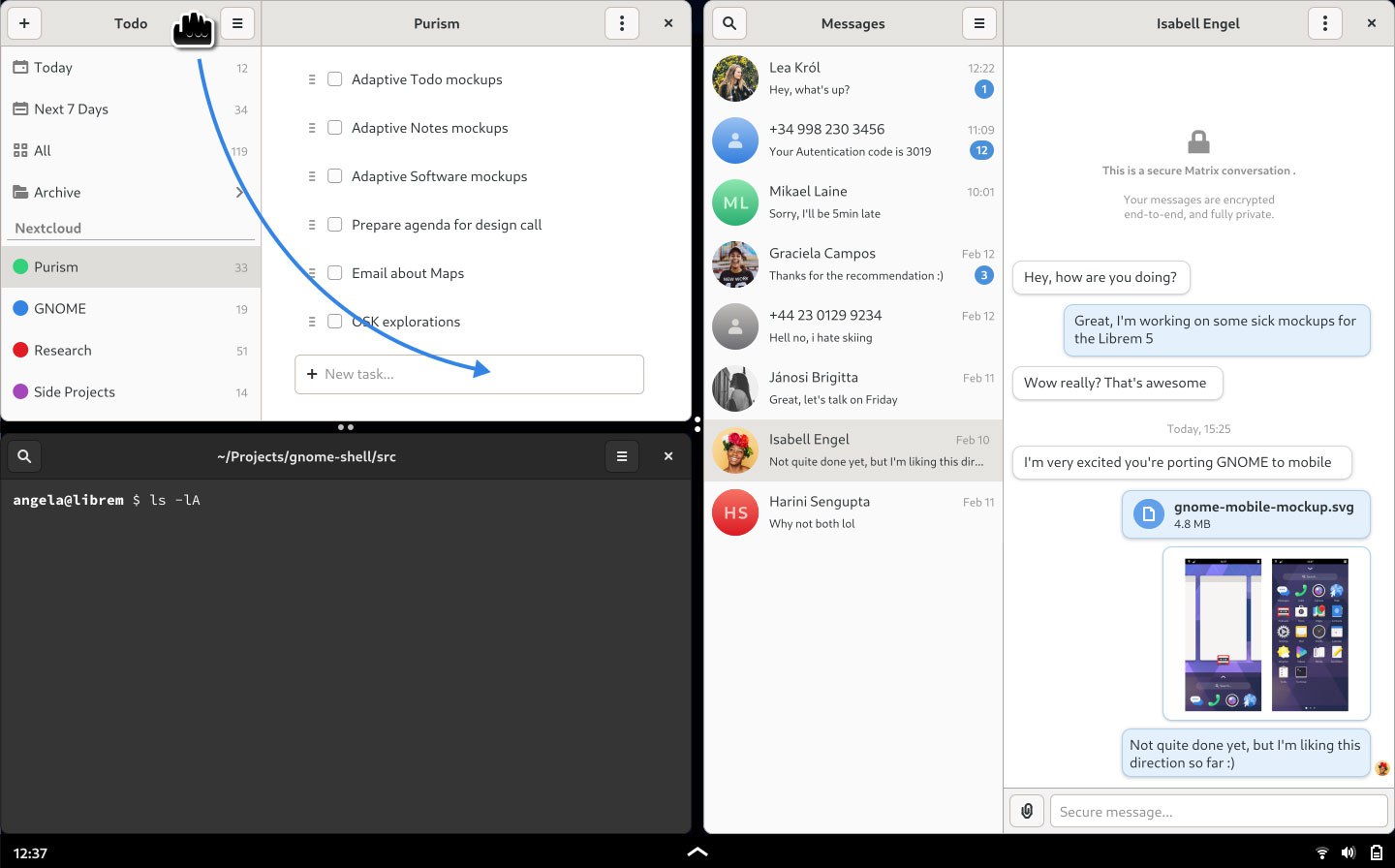
Task: Click unread badge showing 12
Action: [x=982, y=151]
